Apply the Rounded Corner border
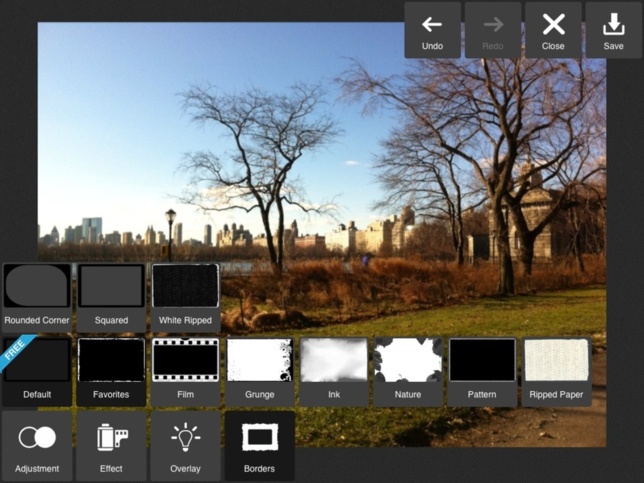Image resolution: width=644 pixels, height=483 pixels. pyautogui.click(x=37, y=297)
